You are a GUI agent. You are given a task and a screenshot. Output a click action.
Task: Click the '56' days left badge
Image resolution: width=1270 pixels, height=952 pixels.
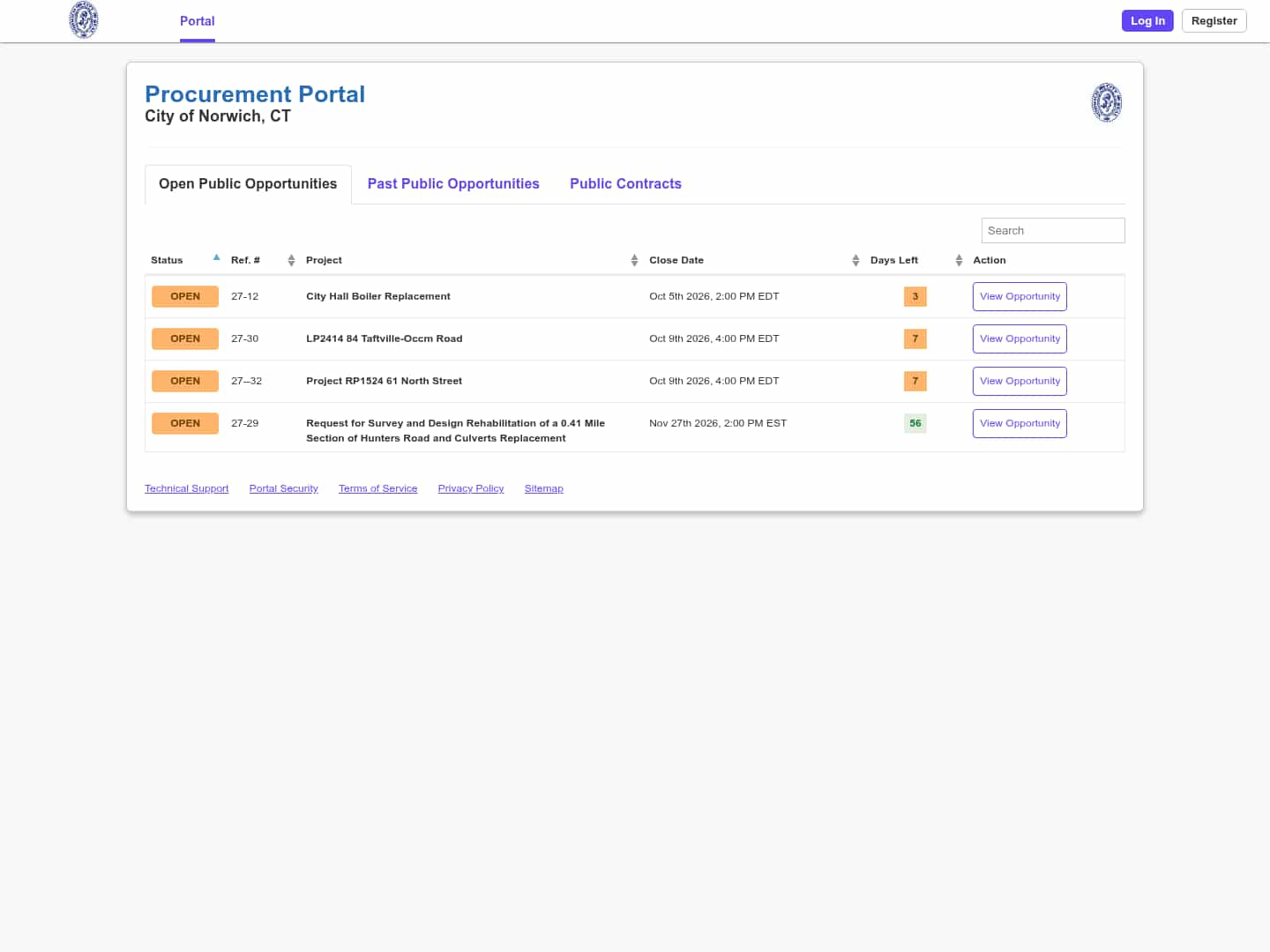(915, 424)
